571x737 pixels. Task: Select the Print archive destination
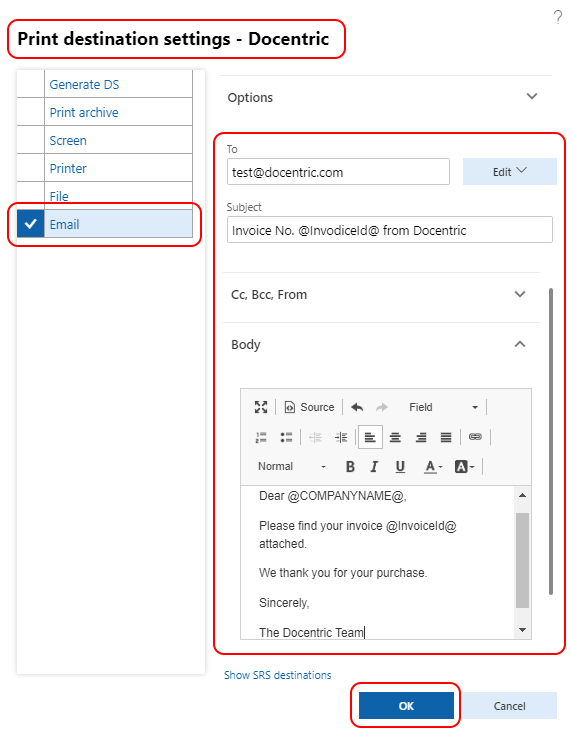84,112
